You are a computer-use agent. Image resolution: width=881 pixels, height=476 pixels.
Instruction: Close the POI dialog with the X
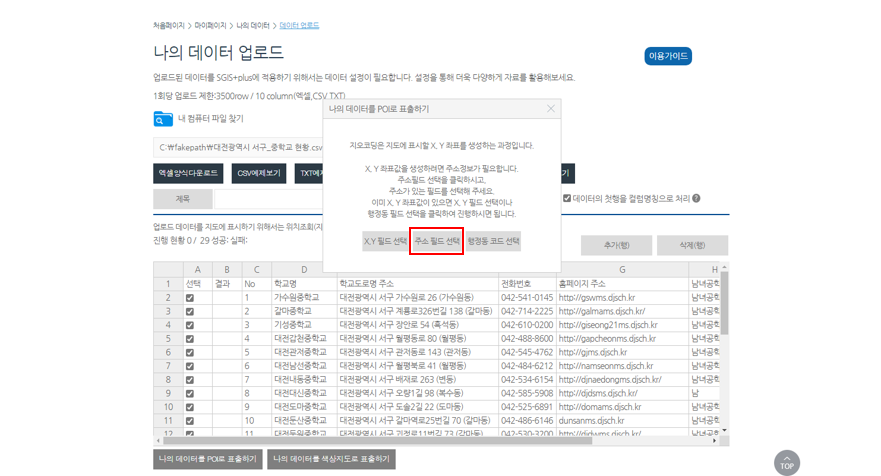551,108
